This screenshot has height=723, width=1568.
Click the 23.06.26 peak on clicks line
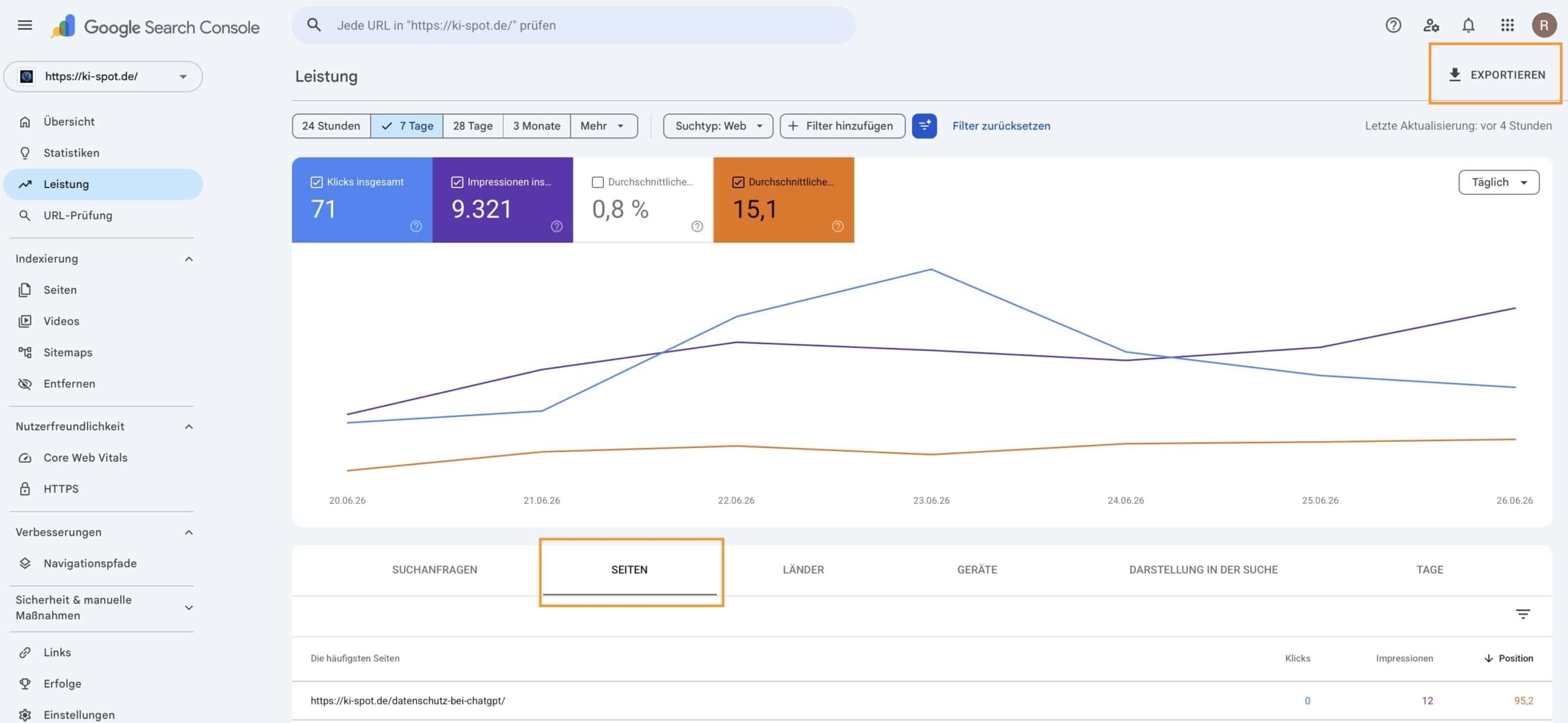[x=931, y=269]
